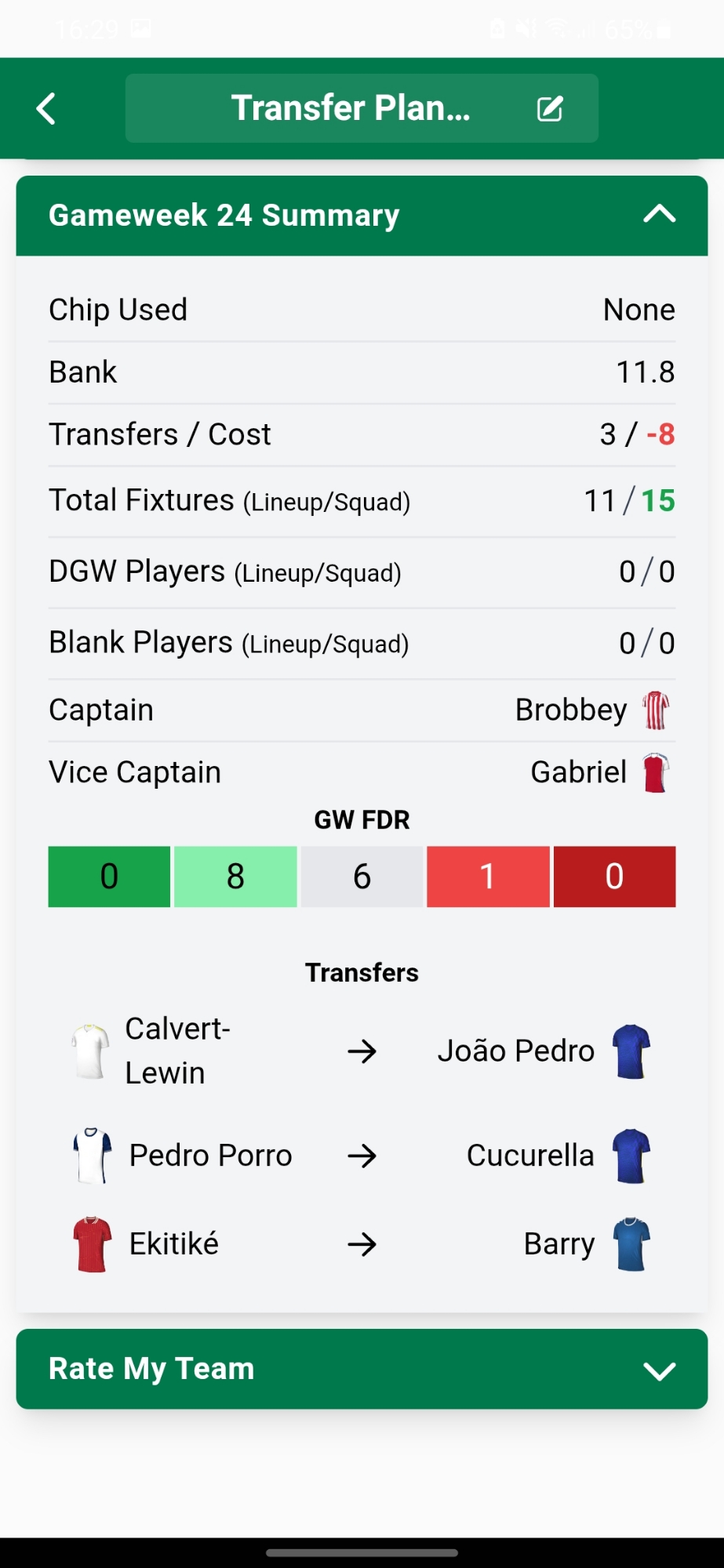Screen dimensions: 724x1568
Task: Tap the Bank value row
Action: click(x=362, y=372)
